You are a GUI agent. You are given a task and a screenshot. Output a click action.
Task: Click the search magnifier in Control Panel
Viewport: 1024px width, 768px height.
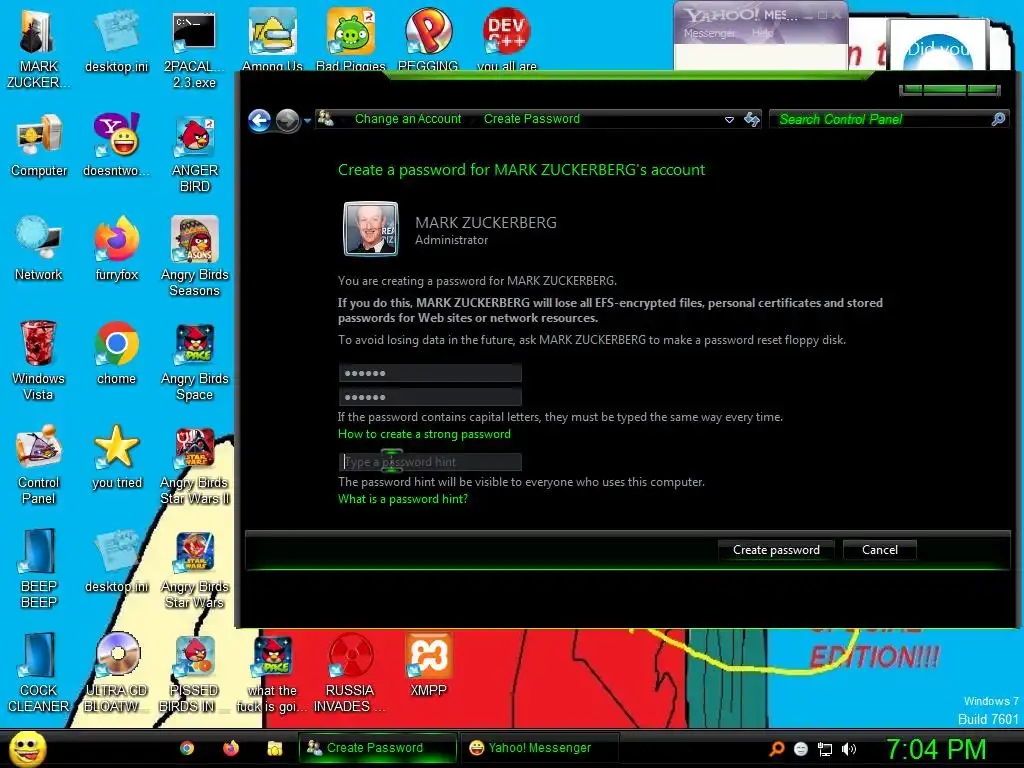tap(998, 119)
